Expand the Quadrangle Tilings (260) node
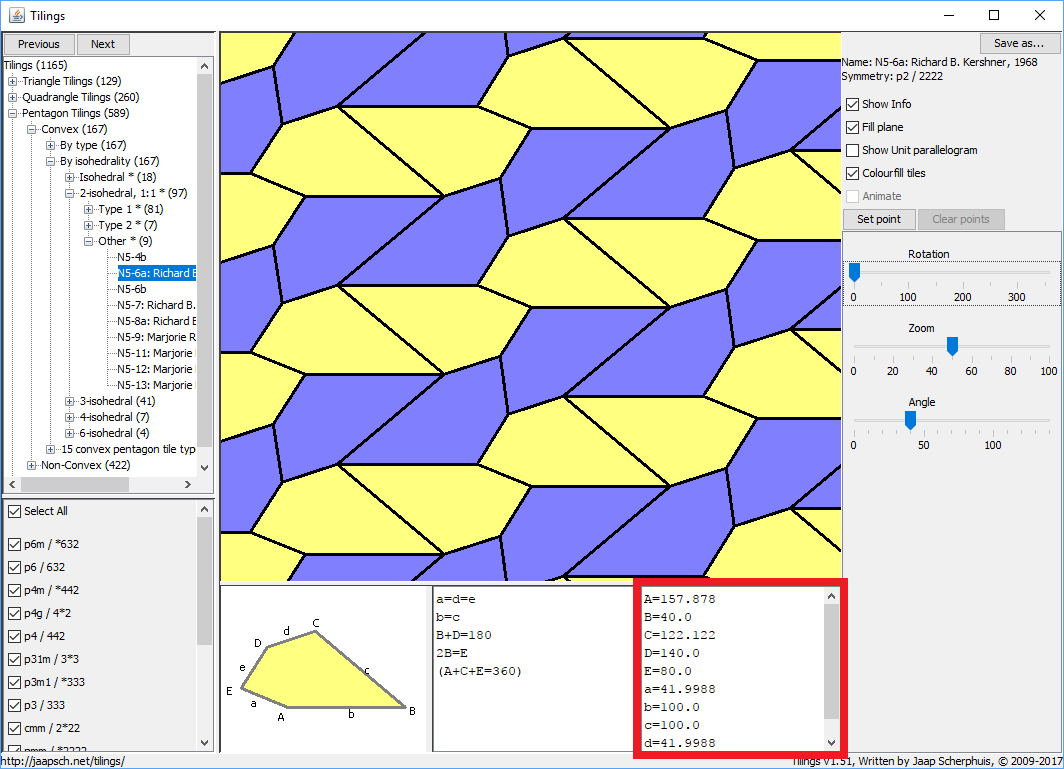The image size is (1064, 769). [x=12, y=97]
